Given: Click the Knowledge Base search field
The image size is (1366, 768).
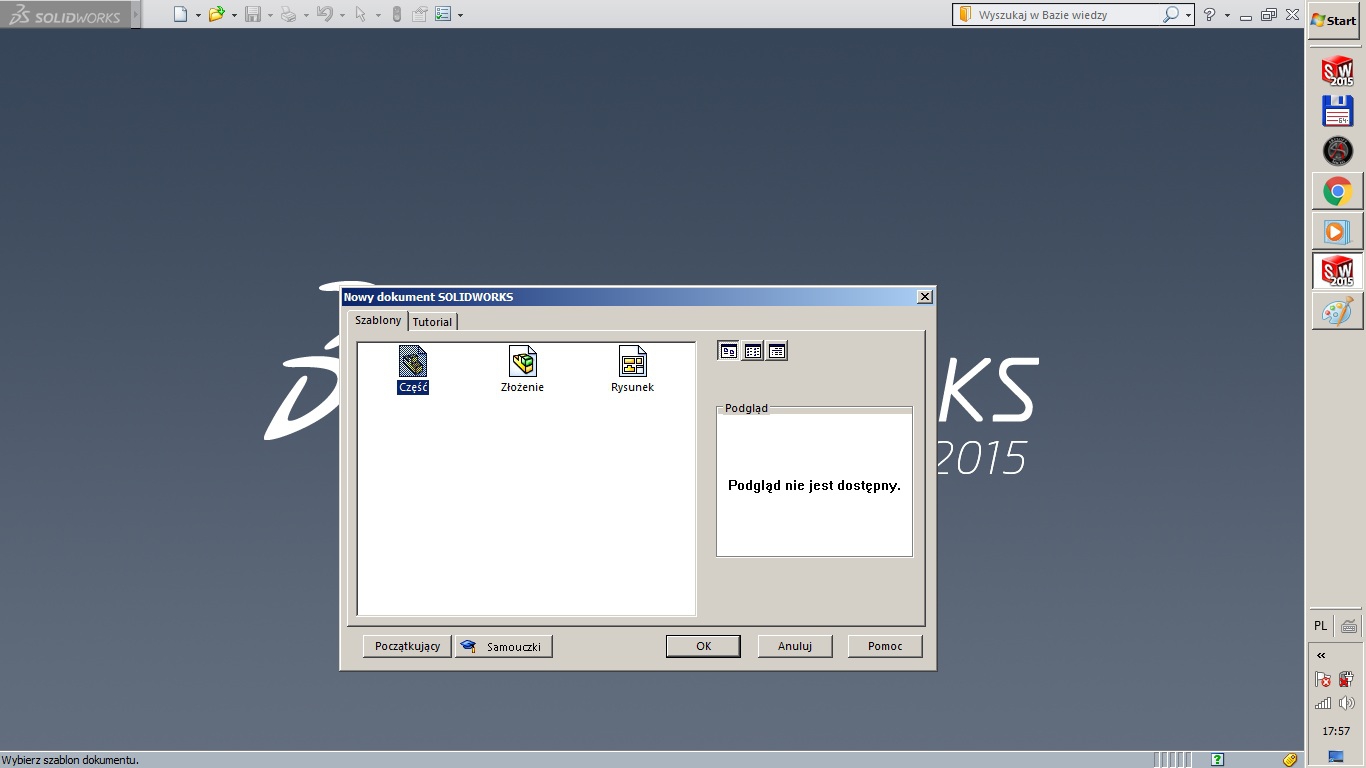Looking at the screenshot, I should coord(1066,15).
